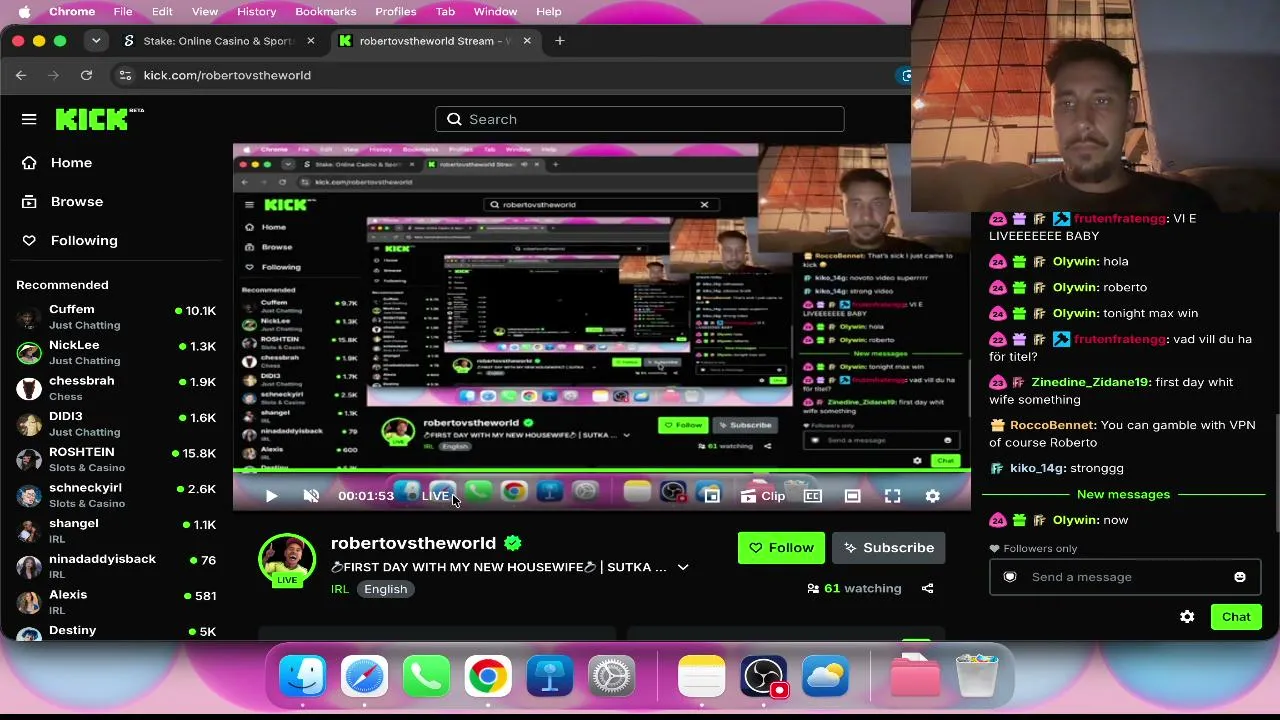The height and width of the screenshot is (720, 1280).
Task: Create a Clip from the stream
Action: click(x=763, y=496)
